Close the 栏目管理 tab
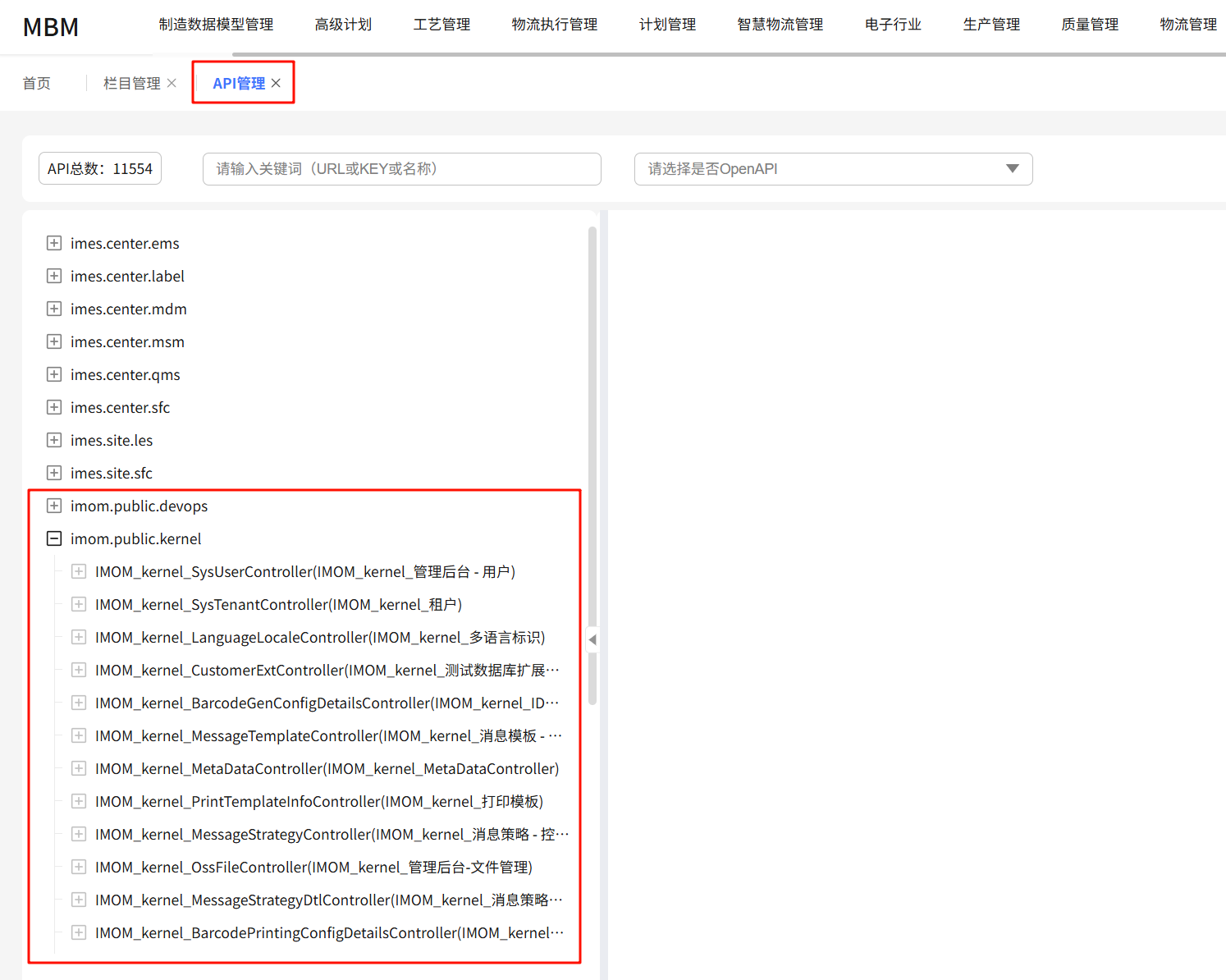This screenshot has width=1226, height=980. click(x=172, y=83)
